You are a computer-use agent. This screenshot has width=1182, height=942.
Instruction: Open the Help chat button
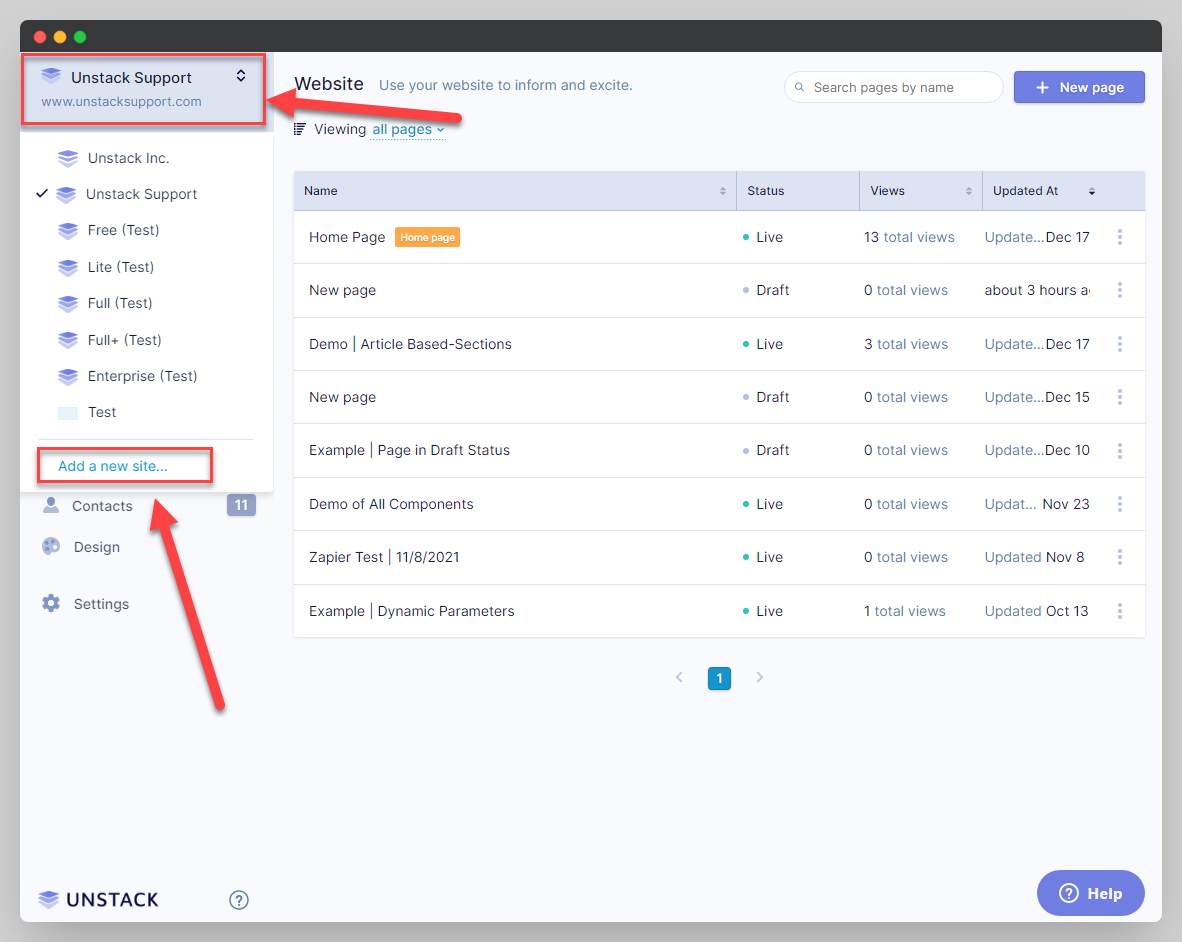point(1090,893)
